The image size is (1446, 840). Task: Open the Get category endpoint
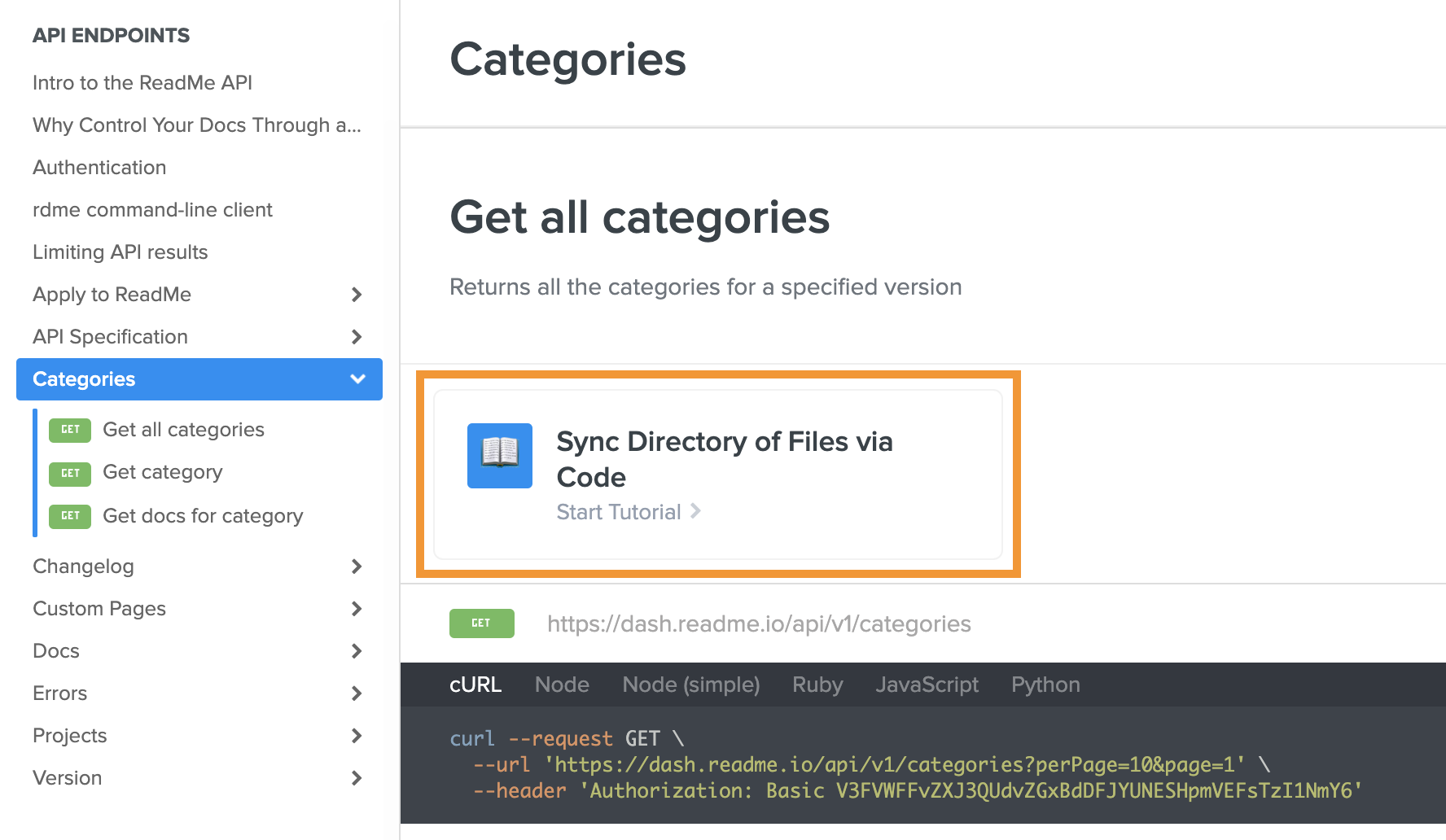point(163,472)
